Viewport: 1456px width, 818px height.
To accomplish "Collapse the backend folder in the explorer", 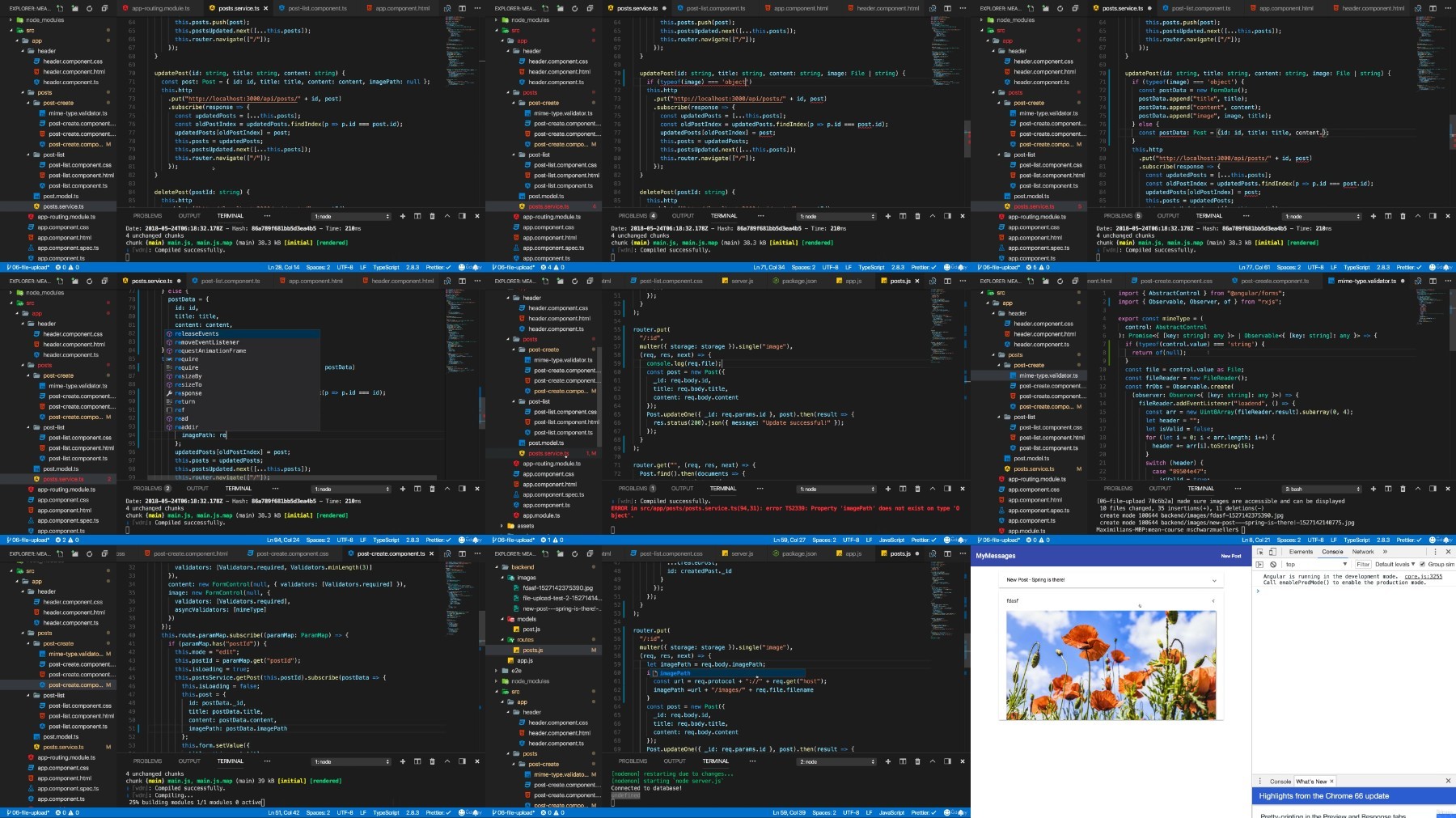I will tap(522, 567).
